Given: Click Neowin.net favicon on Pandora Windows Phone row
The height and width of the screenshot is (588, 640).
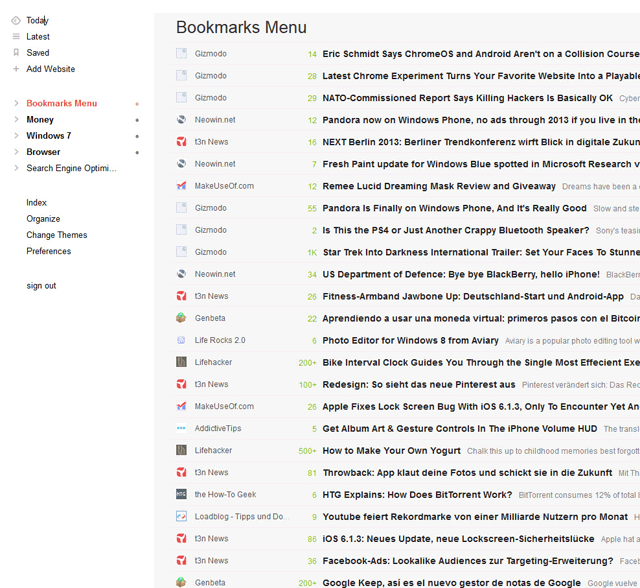Looking at the screenshot, I should [181, 120].
